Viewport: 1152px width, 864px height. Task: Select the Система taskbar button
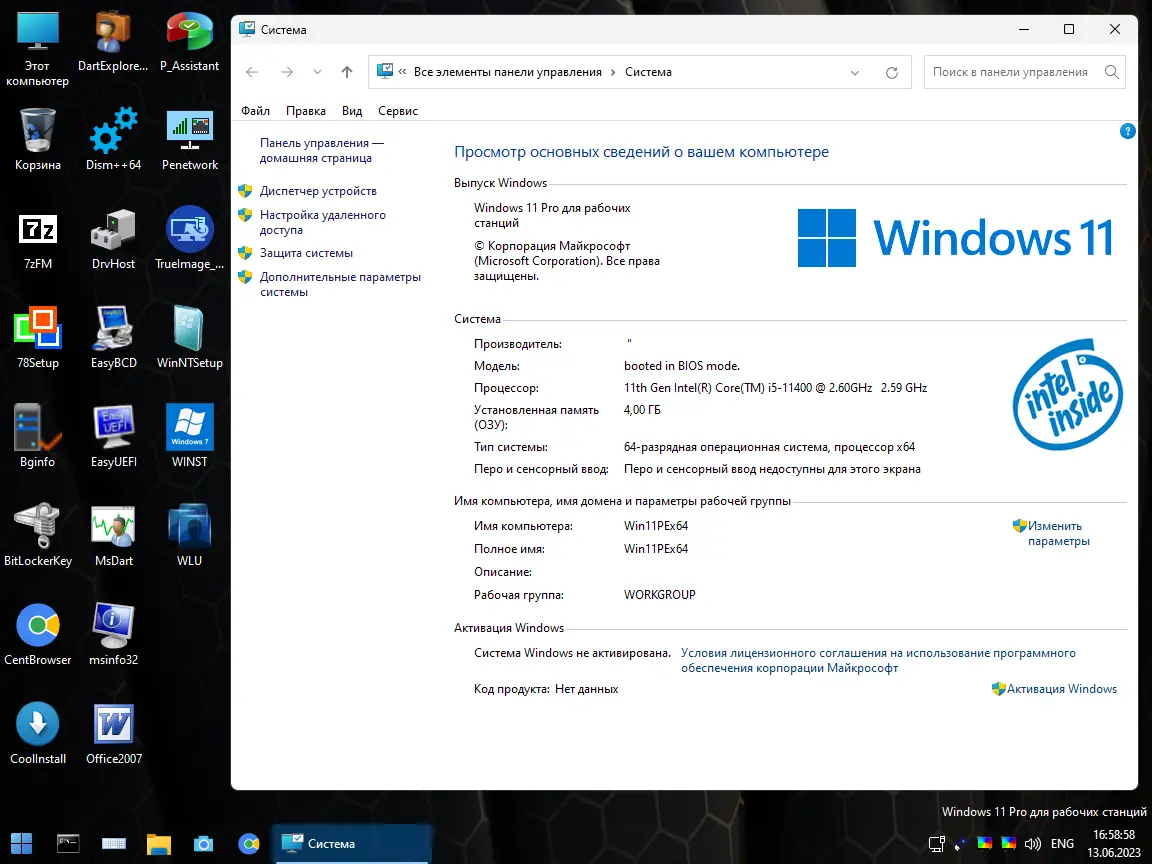click(352, 843)
